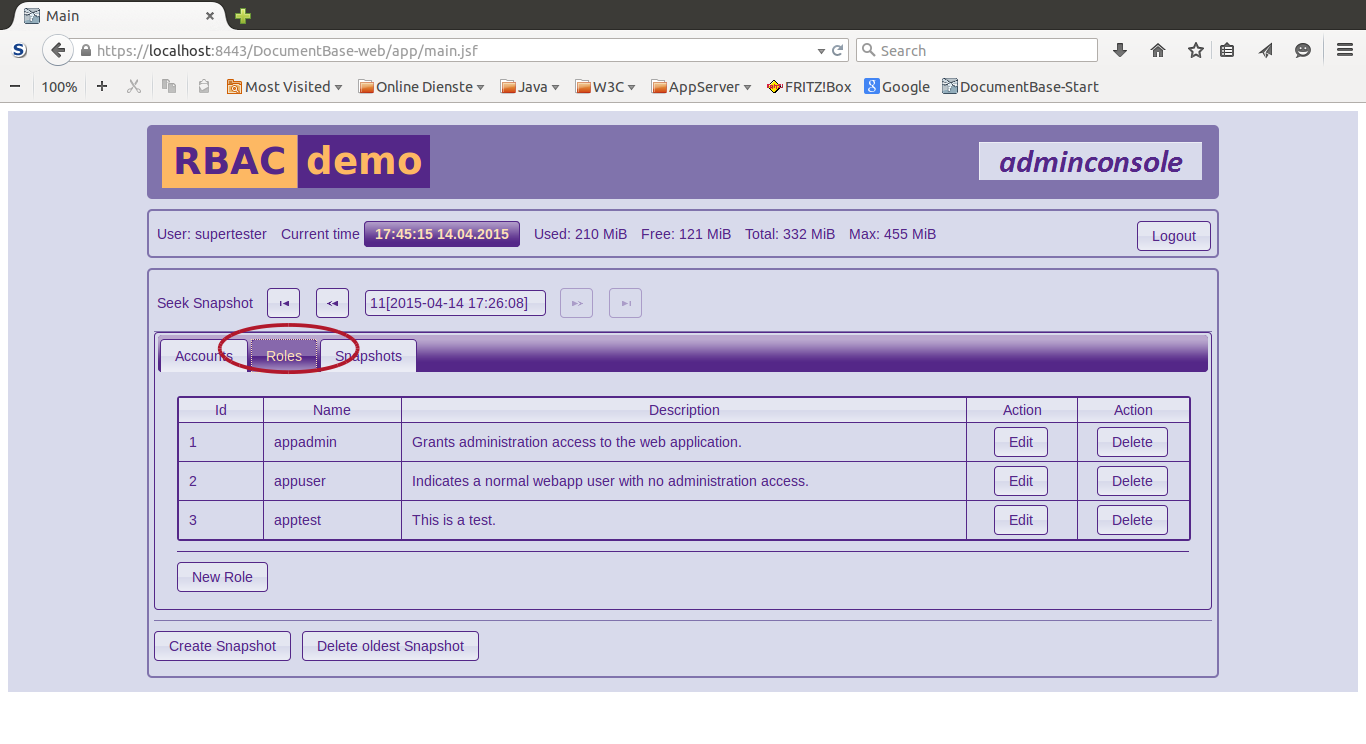Bookmark this page with the star icon
Viewport: 1366px width, 744px height.
pyautogui.click(x=1195, y=50)
